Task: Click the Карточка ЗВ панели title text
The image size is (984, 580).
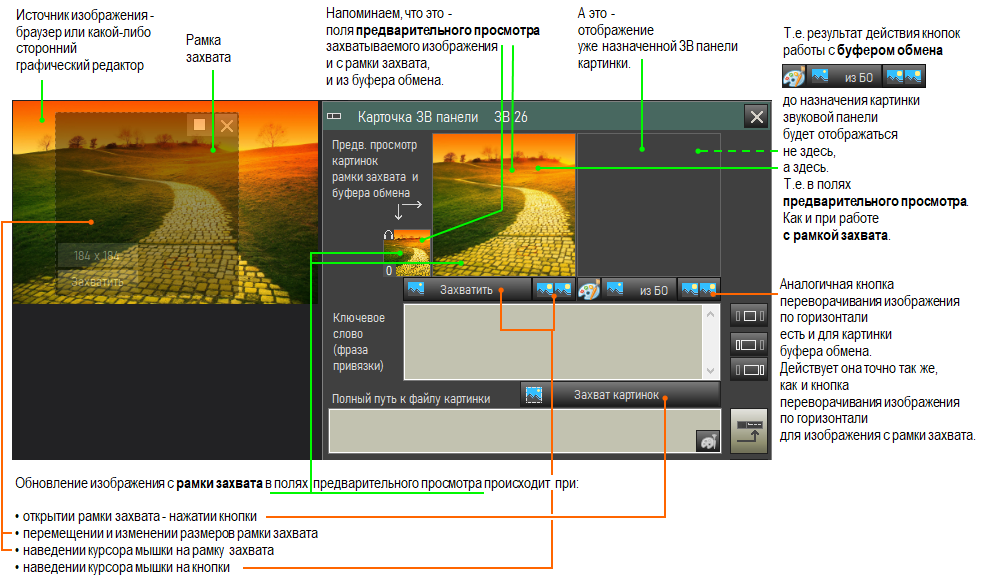Action: coord(418,117)
